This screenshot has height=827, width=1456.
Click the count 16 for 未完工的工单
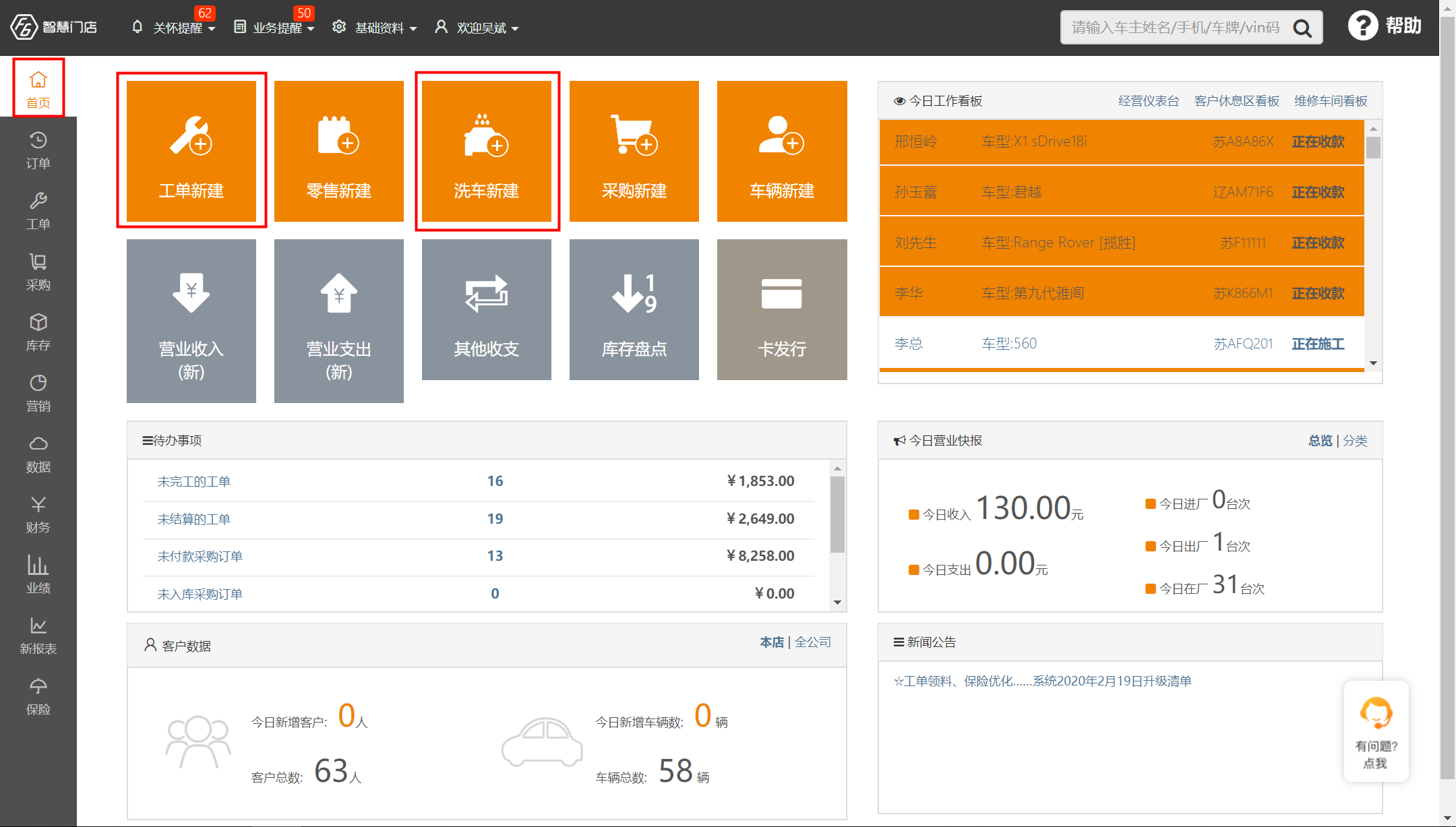pos(495,481)
